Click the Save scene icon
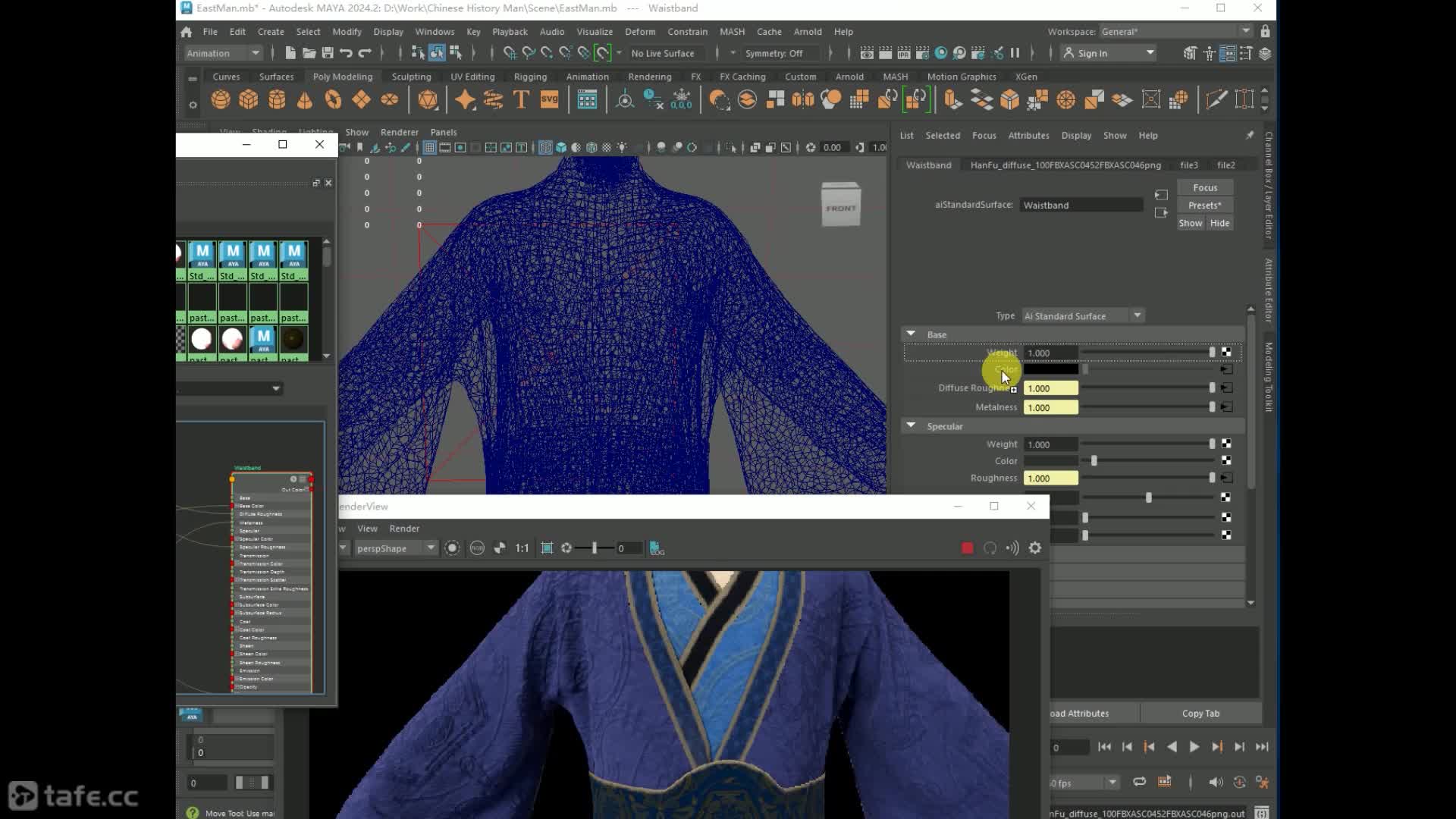 (x=328, y=53)
